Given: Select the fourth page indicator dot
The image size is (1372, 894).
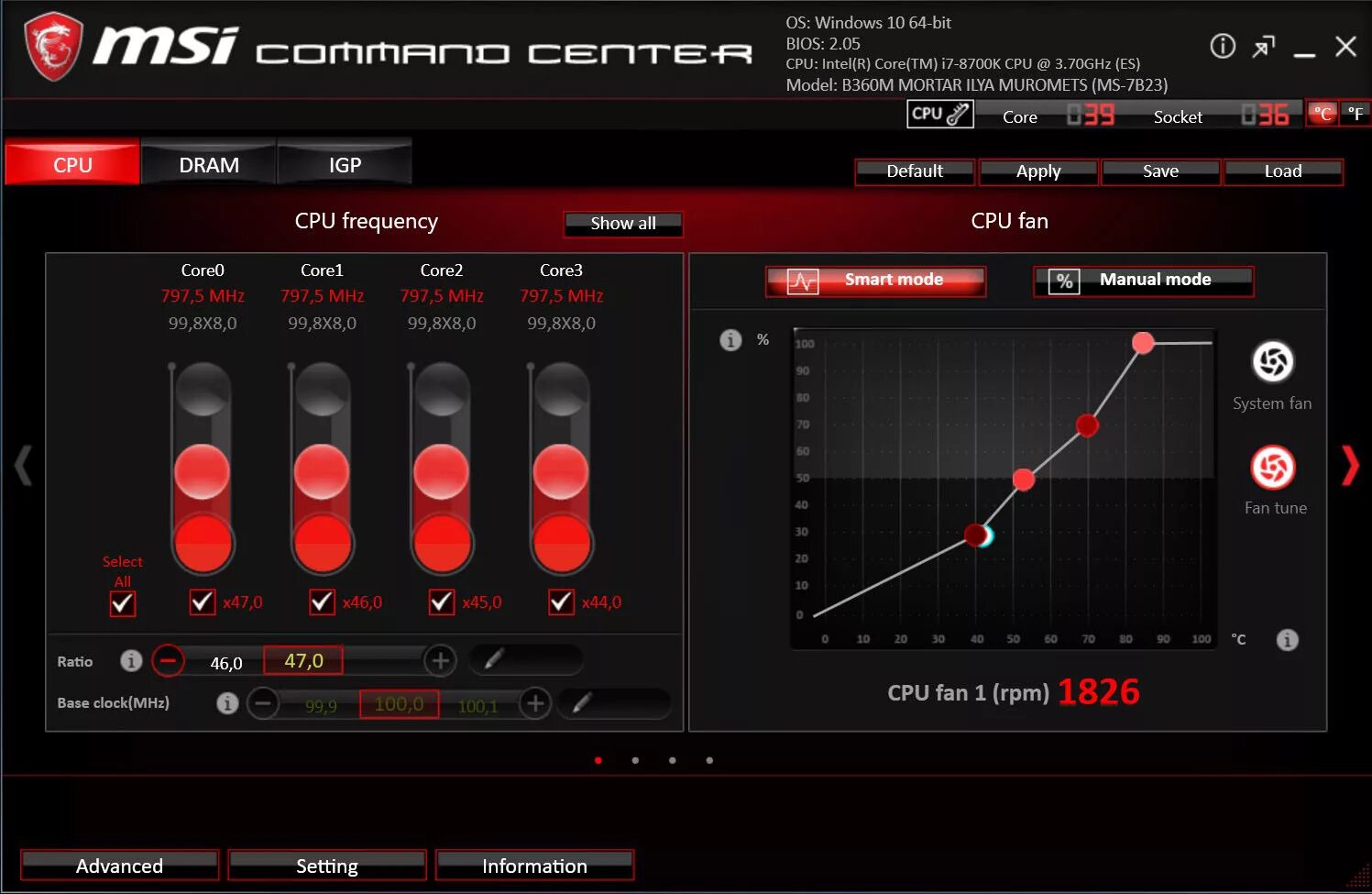Looking at the screenshot, I should [x=709, y=760].
